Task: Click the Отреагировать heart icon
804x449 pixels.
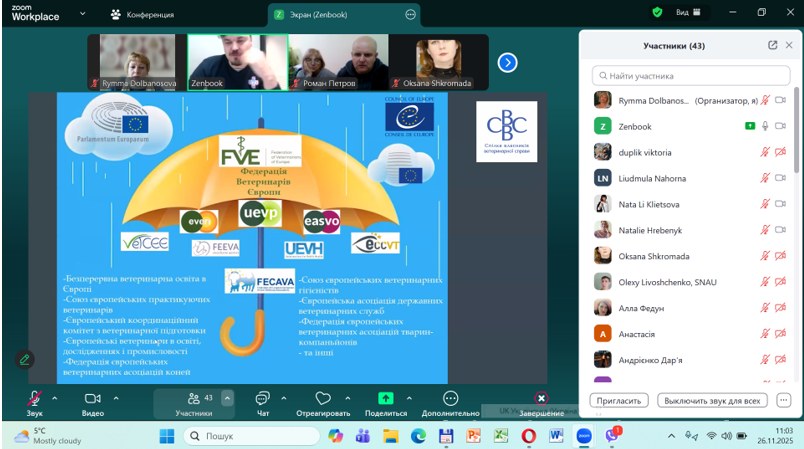Action: [x=323, y=398]
